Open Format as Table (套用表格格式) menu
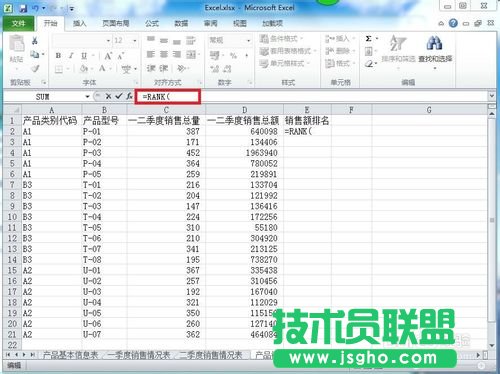Viewport: 500px width, 374px height. coord(288,51)
